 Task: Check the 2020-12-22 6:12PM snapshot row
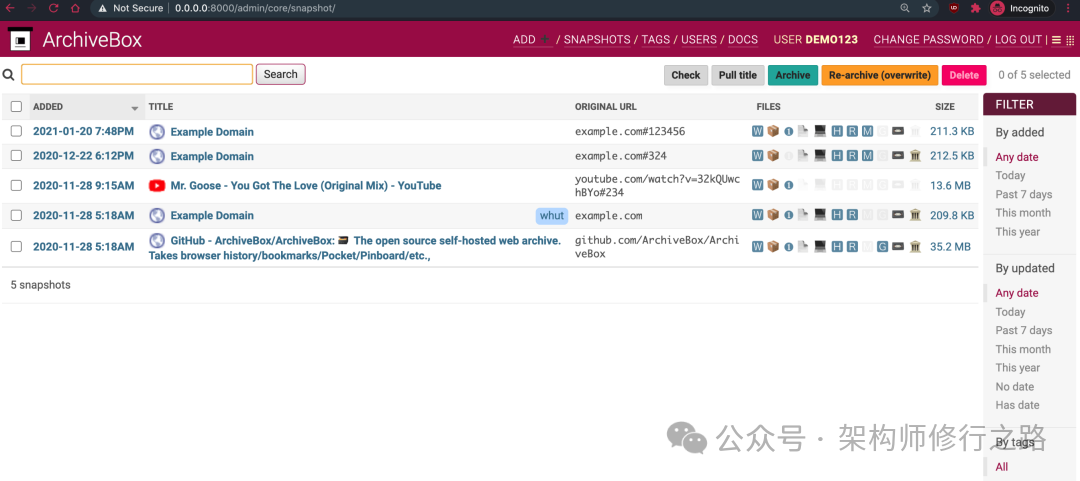[x=17, y=156]
